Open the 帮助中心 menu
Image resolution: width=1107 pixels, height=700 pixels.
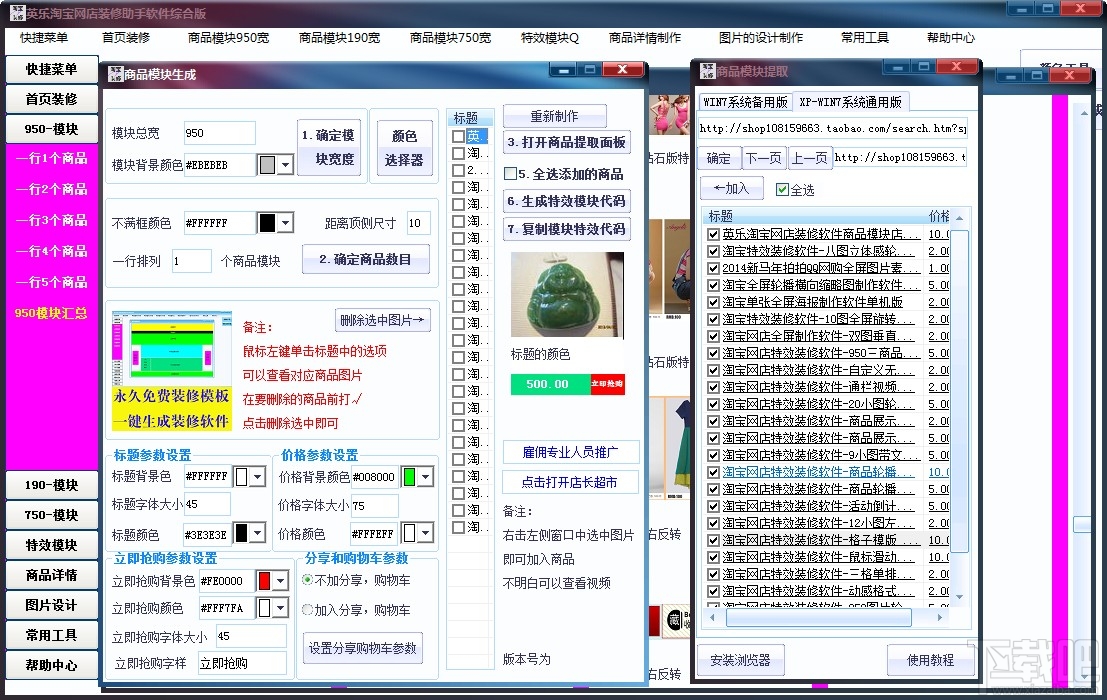(950, 37)
